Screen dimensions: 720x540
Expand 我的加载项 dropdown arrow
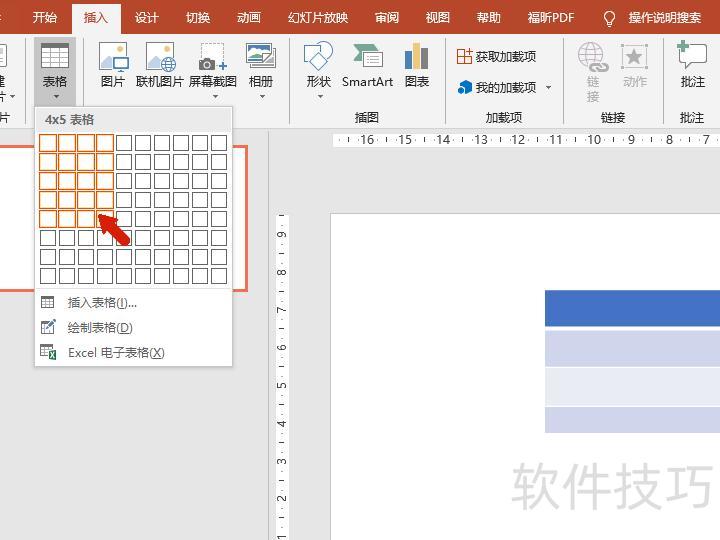coord(548,87)
